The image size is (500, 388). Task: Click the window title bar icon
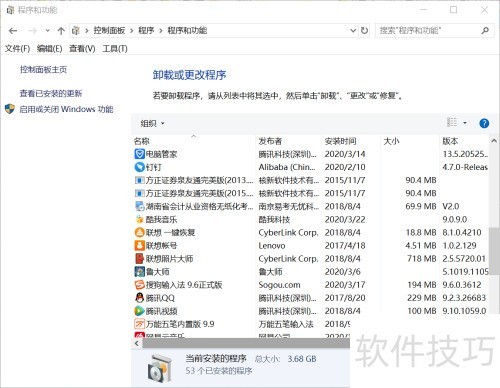[11, 10]
